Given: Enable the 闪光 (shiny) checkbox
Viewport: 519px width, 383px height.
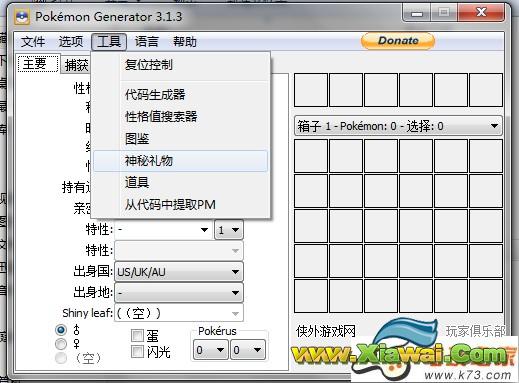Looking at the screenshot, I should (x=137, y=351).
